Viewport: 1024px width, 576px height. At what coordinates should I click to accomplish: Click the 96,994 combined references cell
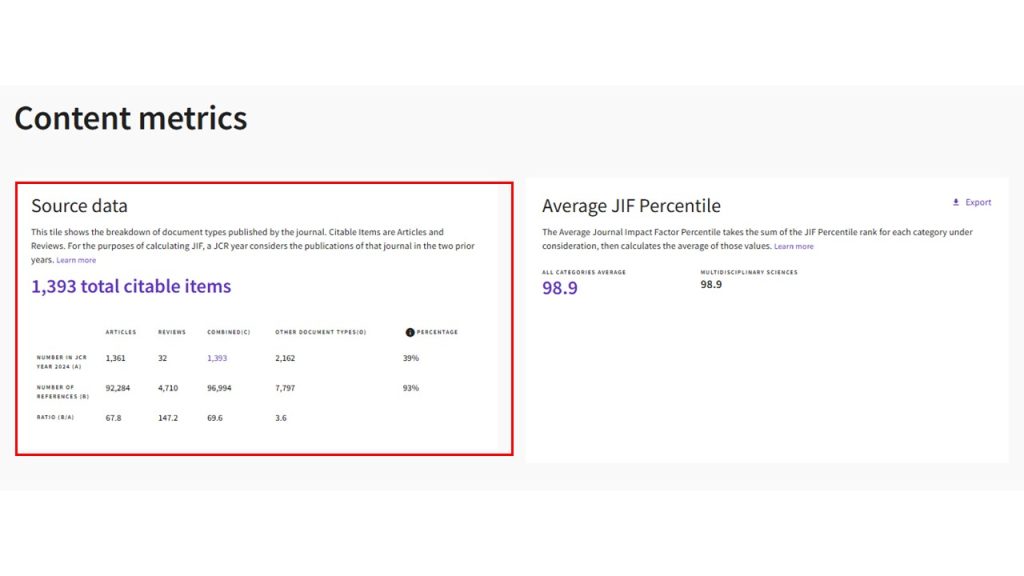click(x=219, y=388)
